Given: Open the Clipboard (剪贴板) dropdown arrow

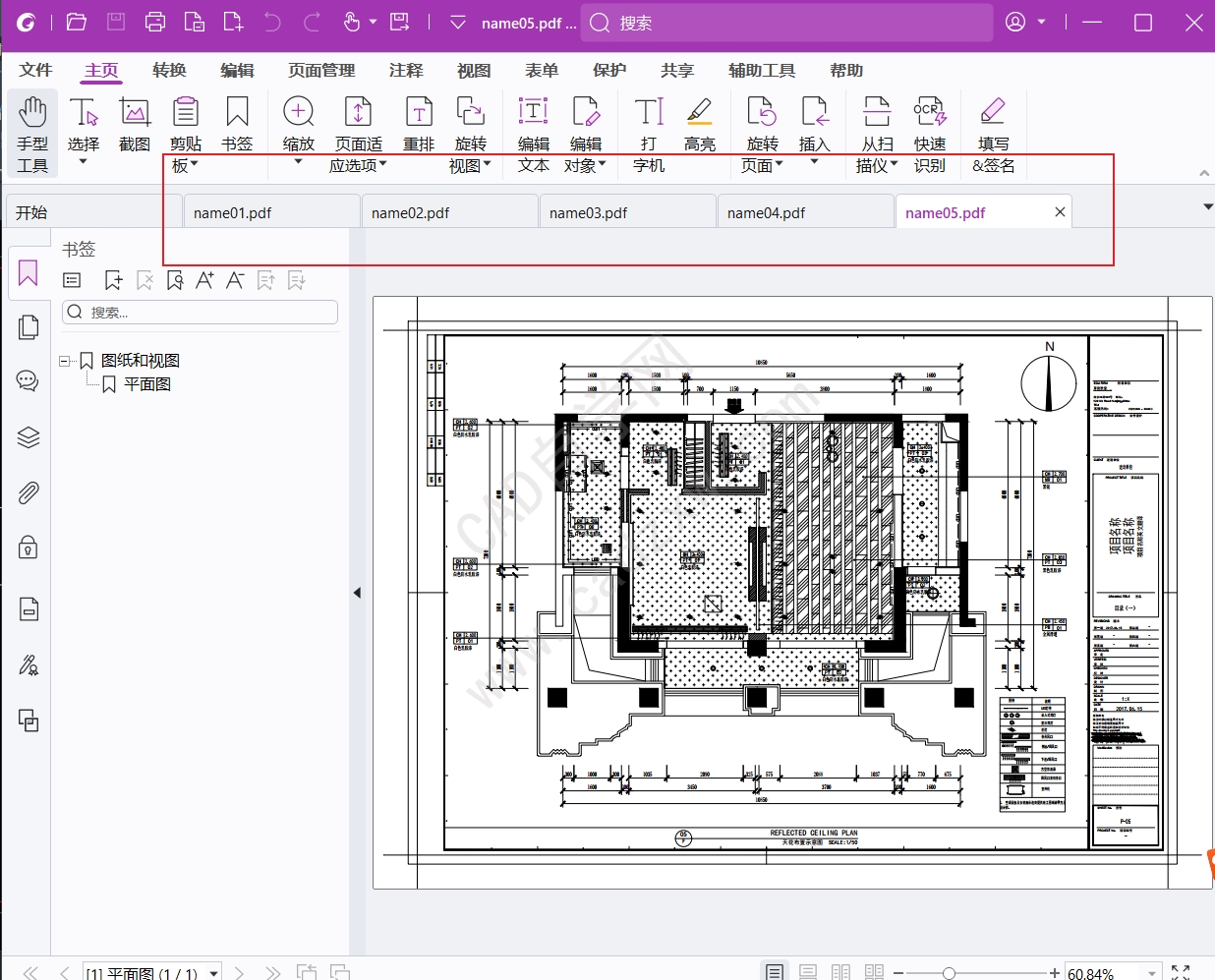Looking at the screenshot, I should (x=195, y=164).
